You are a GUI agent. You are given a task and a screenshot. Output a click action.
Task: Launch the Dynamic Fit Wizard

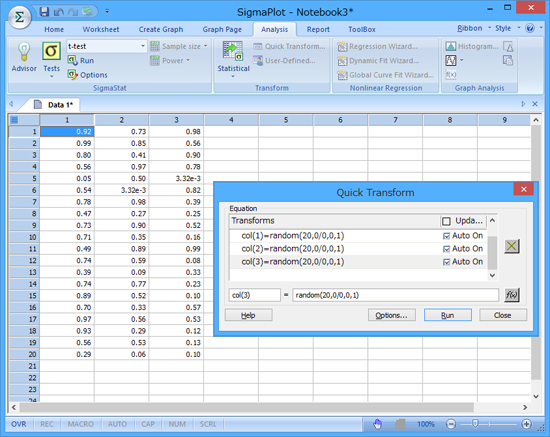[378, 61]
